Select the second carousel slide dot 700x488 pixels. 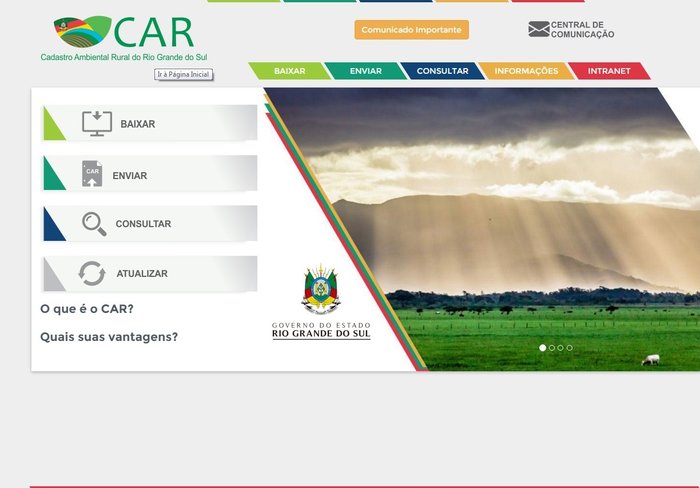pyautogui.click(x=552, y=348)
